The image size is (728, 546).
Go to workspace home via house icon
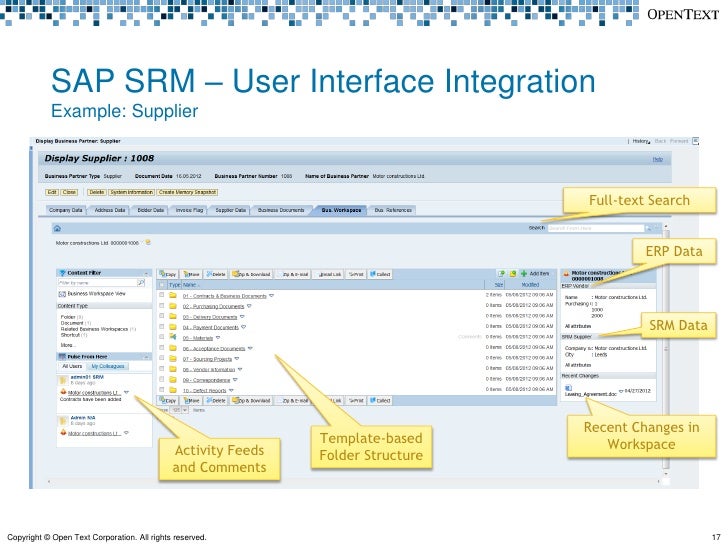58,228
